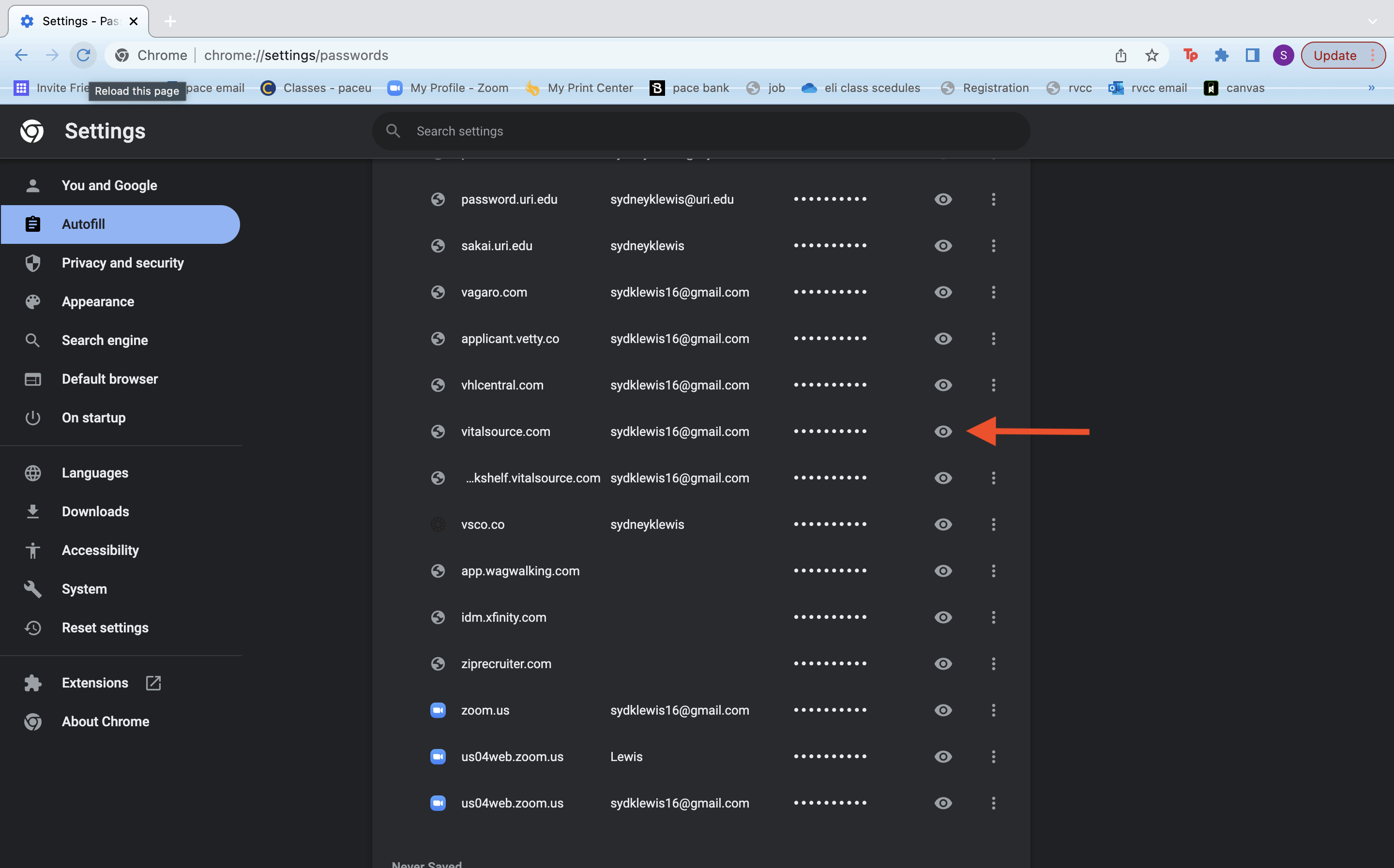The width and height of the screenshot is (1394, 868).
Task: Go back with the back arrow
Action: [x=21, y=55]
